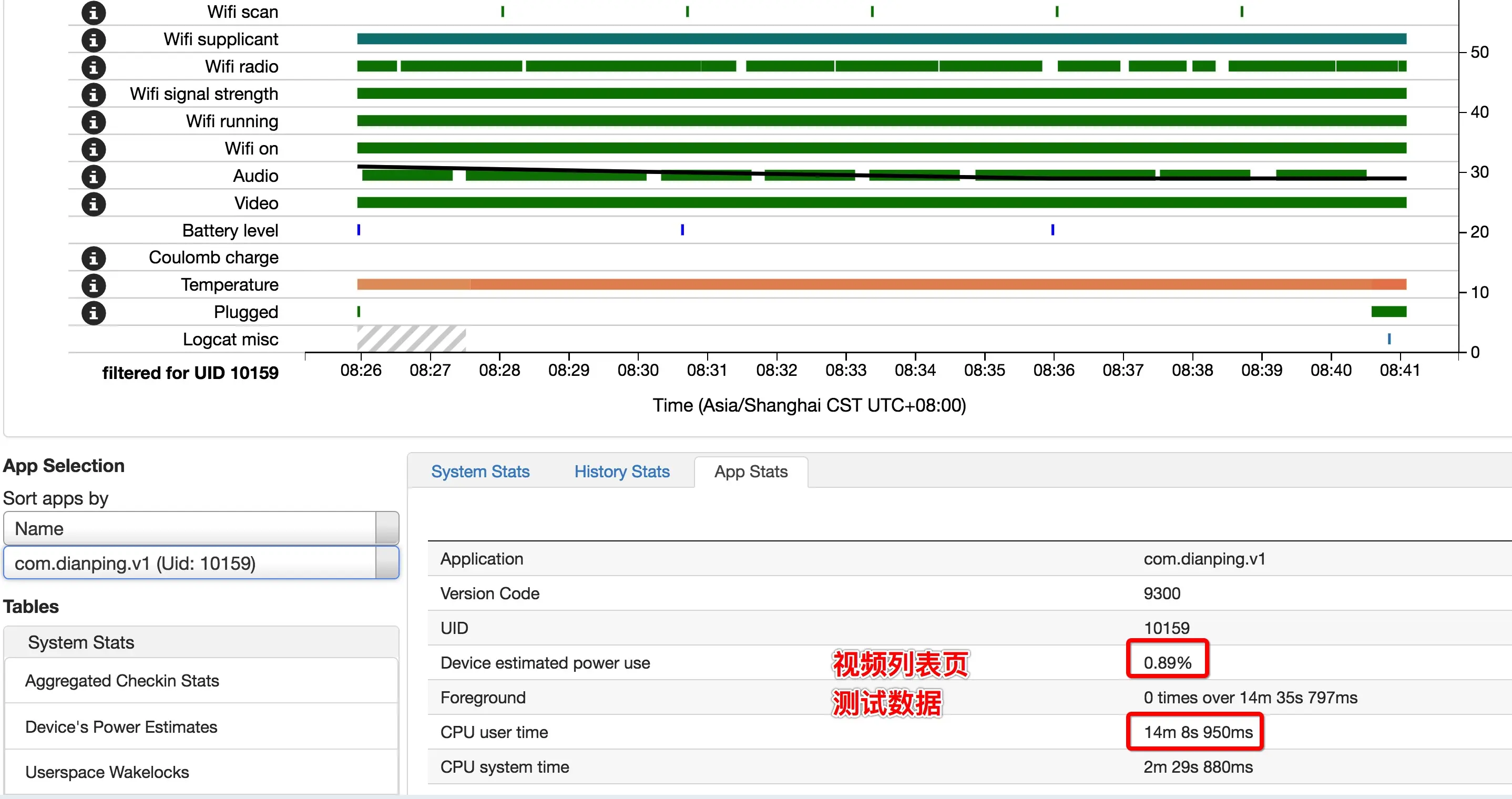This screenshot has width=1512, height=799.
Task: Open Device's Power Estimates table
Action: tap(121, 727)
